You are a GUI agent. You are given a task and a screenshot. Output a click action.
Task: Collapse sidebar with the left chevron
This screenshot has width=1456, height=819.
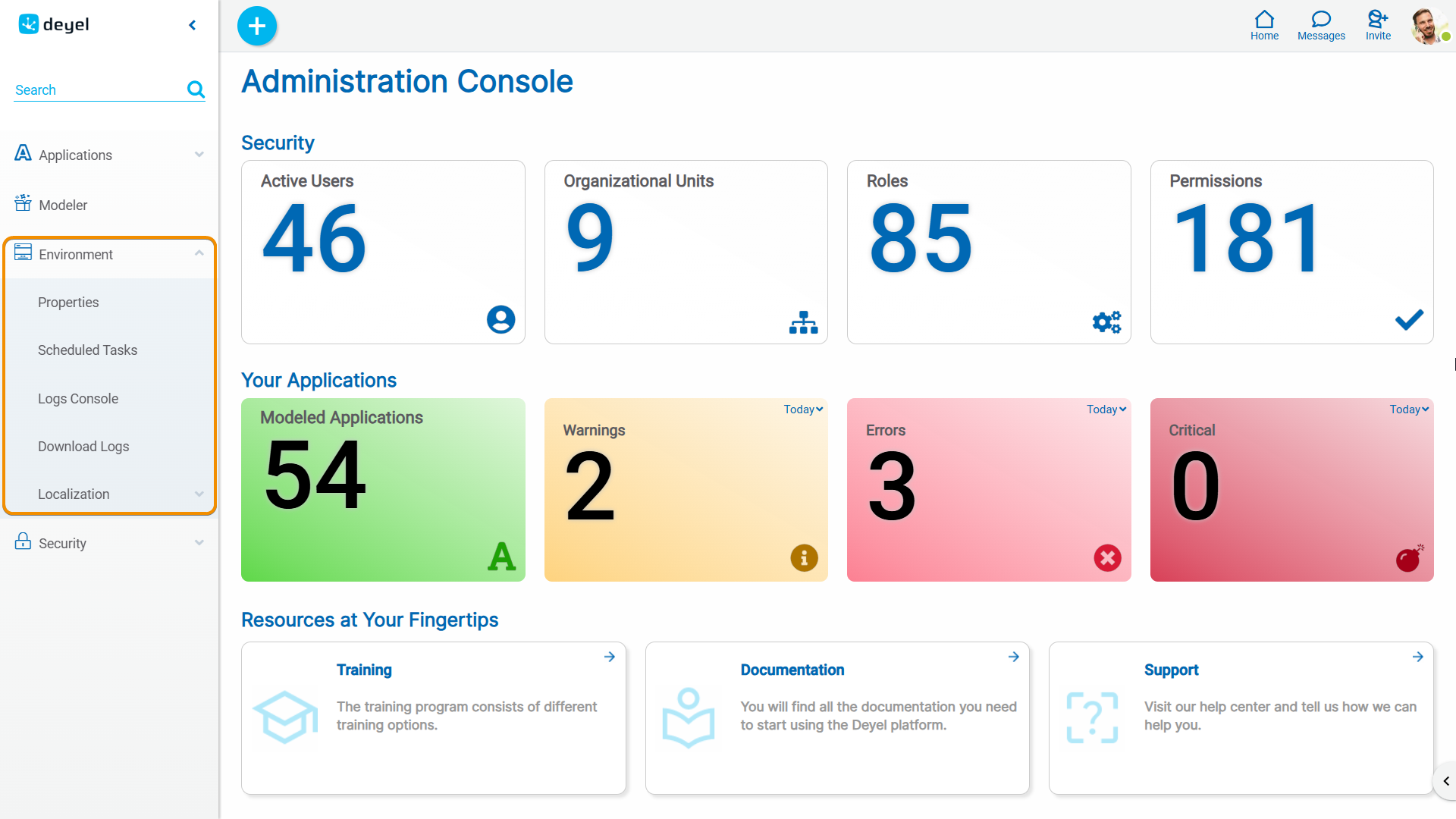pos(193,25)
